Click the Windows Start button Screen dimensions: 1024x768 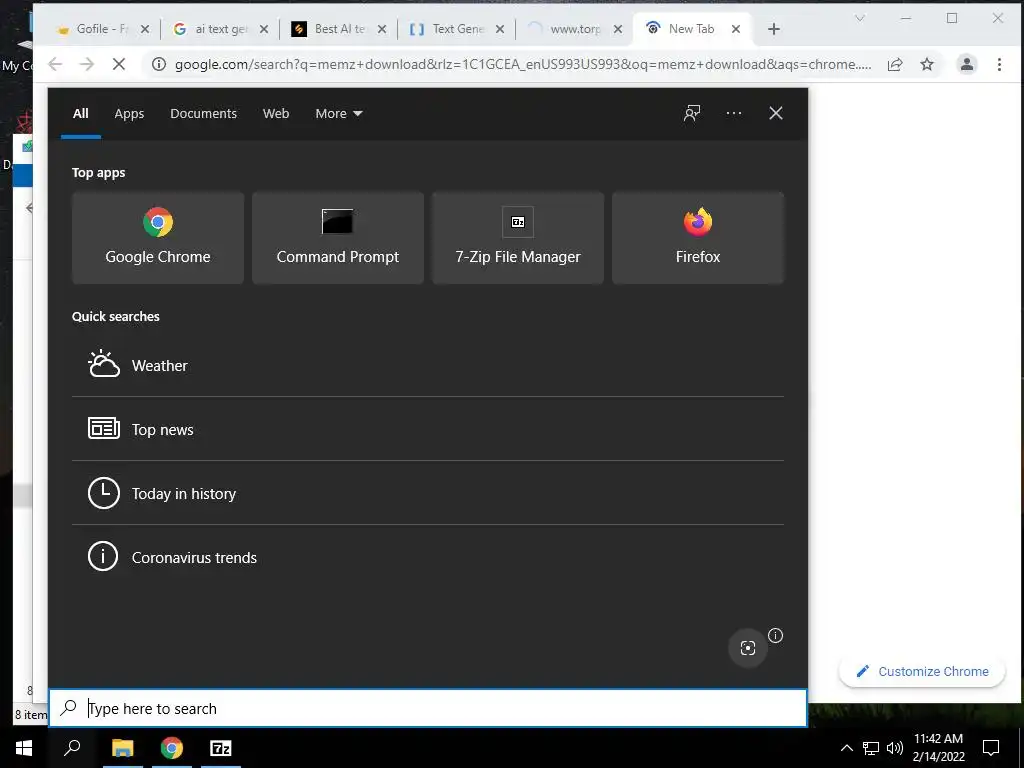(24, 748)
